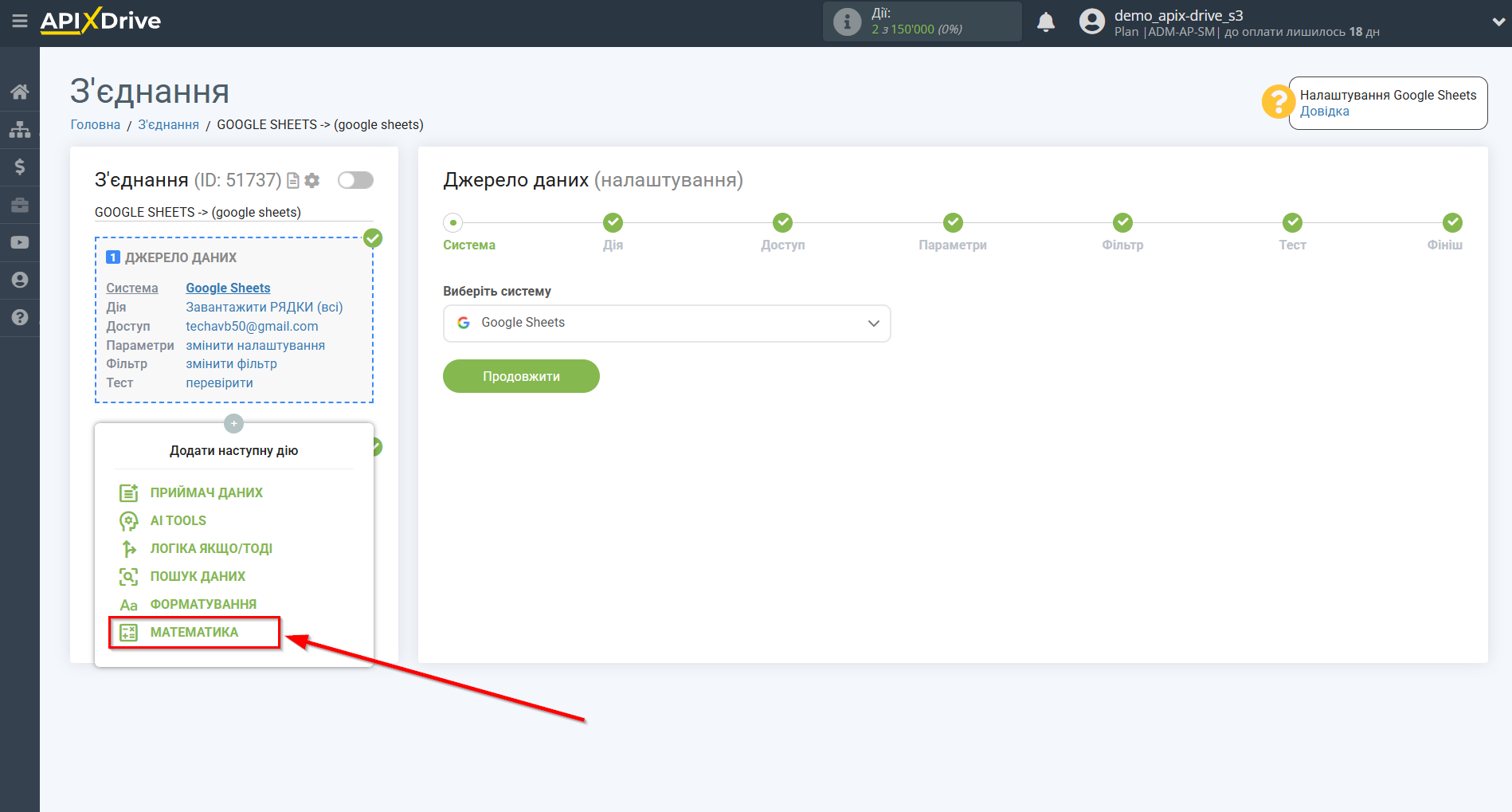This screenshot has height=812, width=1512.
Task: Click змінити фільтр link
Action: click(x=231, y=364)
